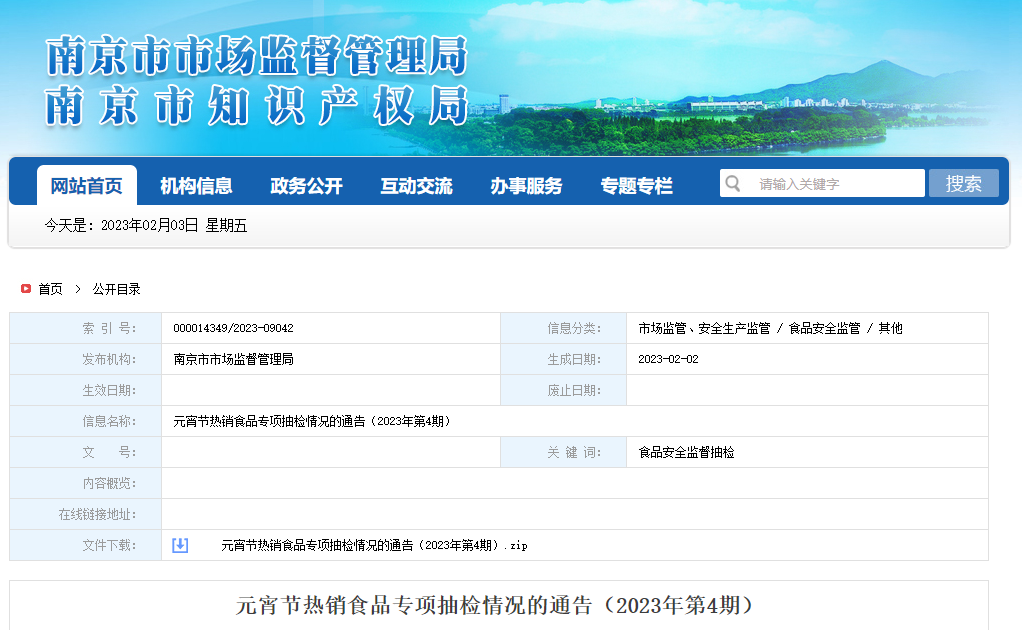The width and height of the screenshot is (1022, 630).
Task: Click the 内容概览 label cell
Action: [x=85, y=483]
